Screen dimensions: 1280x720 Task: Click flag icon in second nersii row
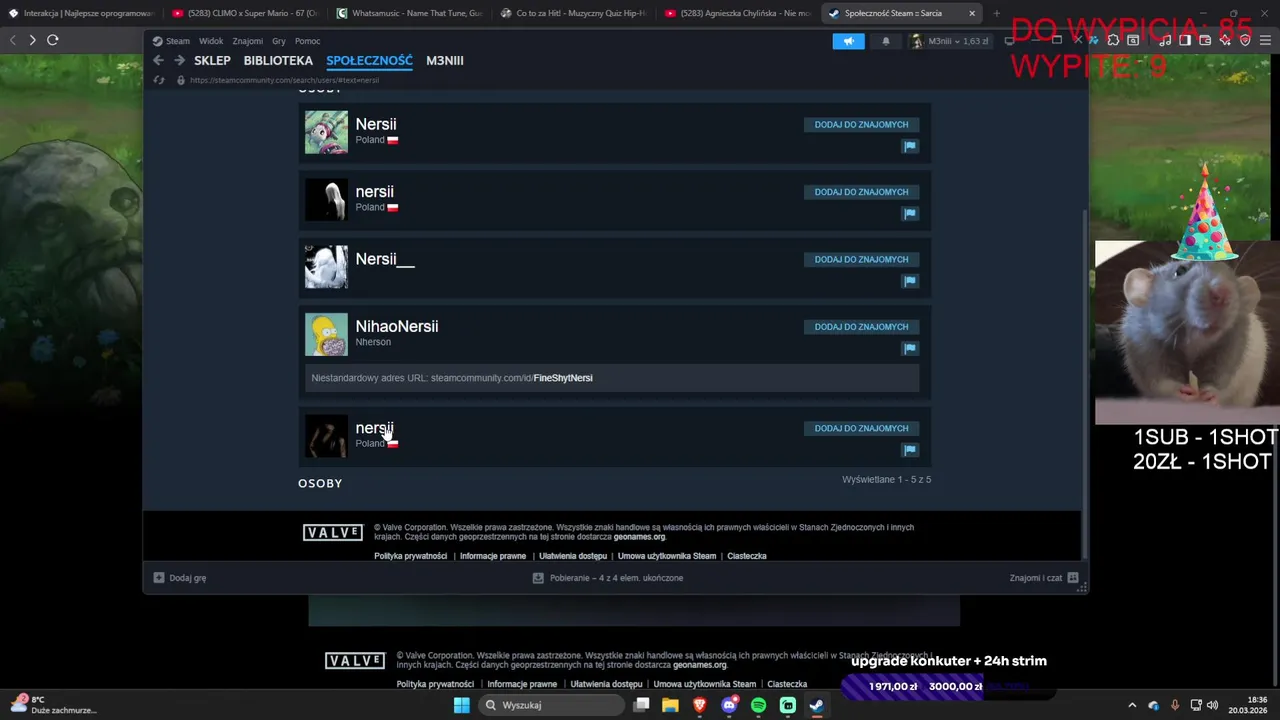[x=910, y=213]
